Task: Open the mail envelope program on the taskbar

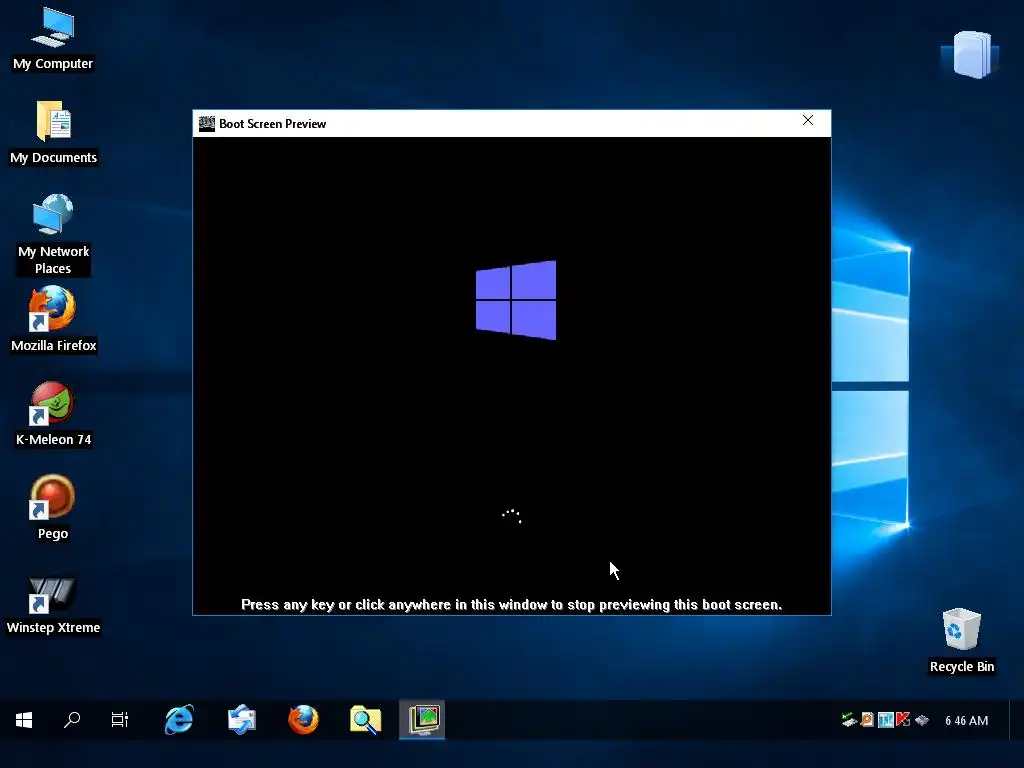Action: tap(242, 720)
